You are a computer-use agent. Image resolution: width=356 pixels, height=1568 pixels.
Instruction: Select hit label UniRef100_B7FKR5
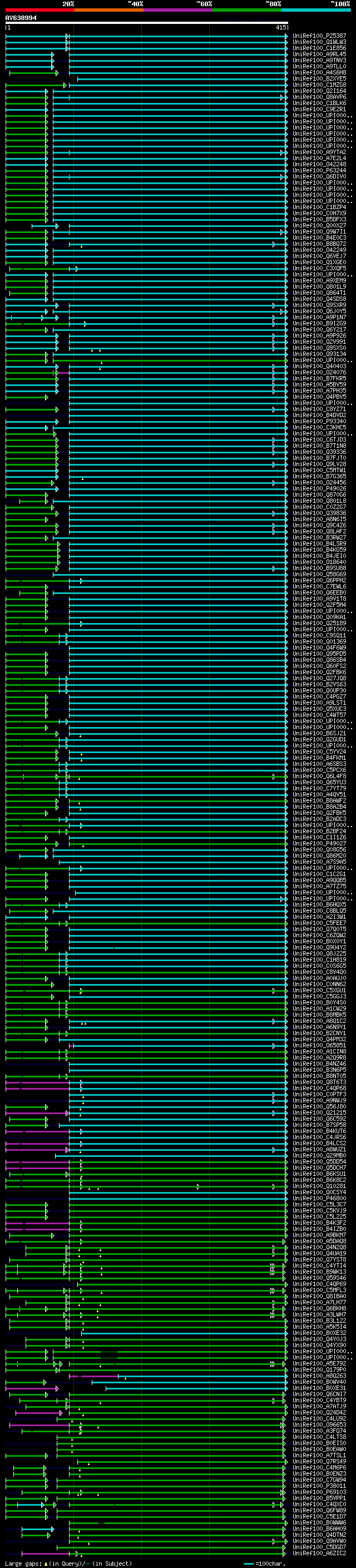click(x=319, y=379)
